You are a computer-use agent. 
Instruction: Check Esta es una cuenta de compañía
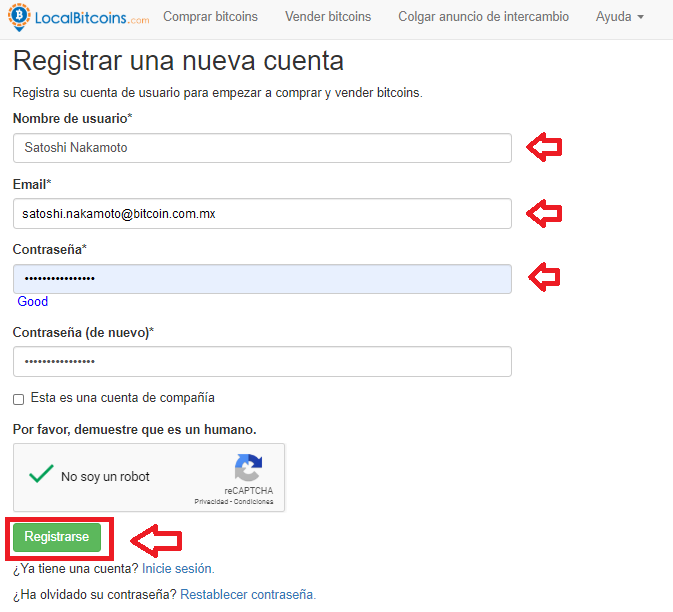tap(18, 399)
